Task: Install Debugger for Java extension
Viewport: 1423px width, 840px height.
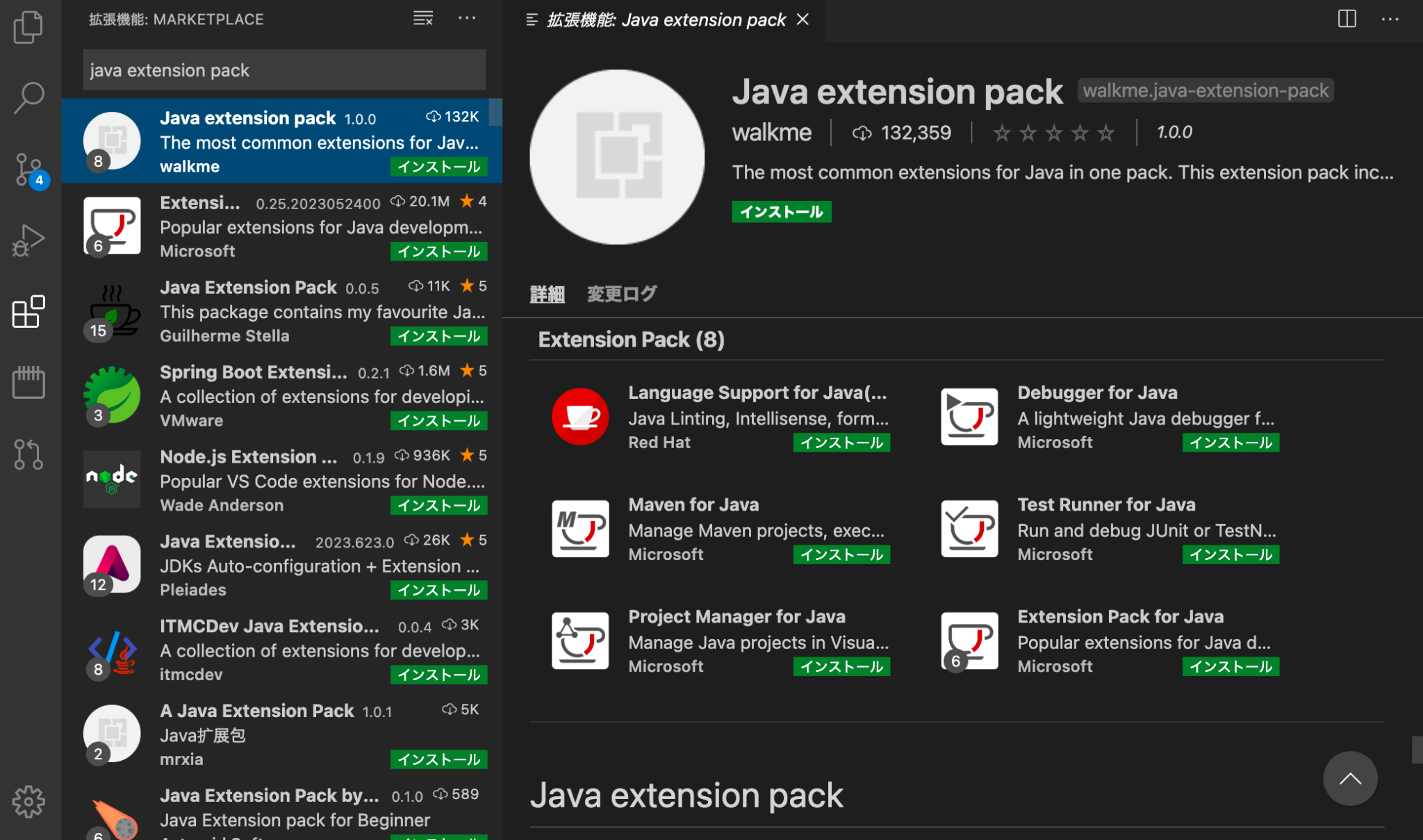Action: (x=1230, y=443)
